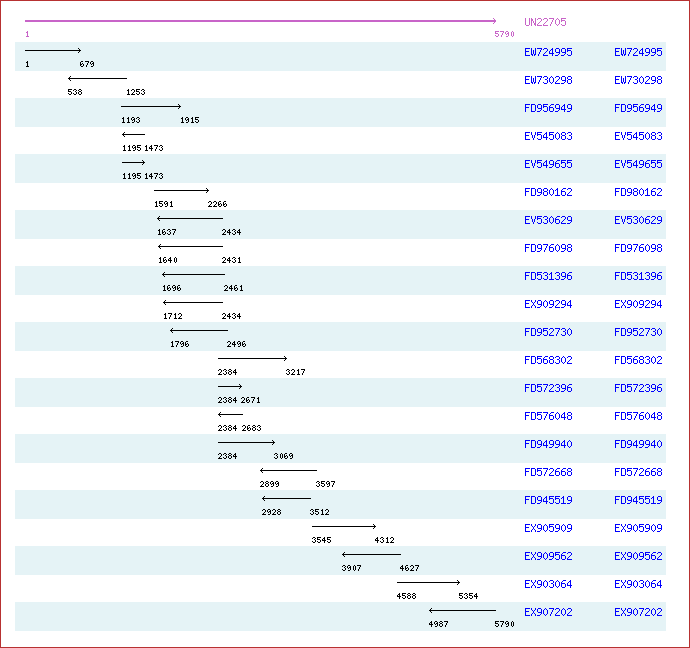The width and height of the screenshot is (690, 648).
Task: Open the left-column FD531396 link
Action: coord(548,276)
